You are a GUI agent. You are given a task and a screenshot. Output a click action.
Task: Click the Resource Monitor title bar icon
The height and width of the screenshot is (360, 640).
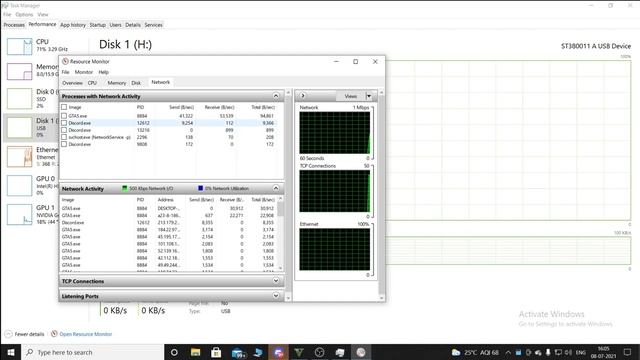pyautogui.click(x=65, y=62)
